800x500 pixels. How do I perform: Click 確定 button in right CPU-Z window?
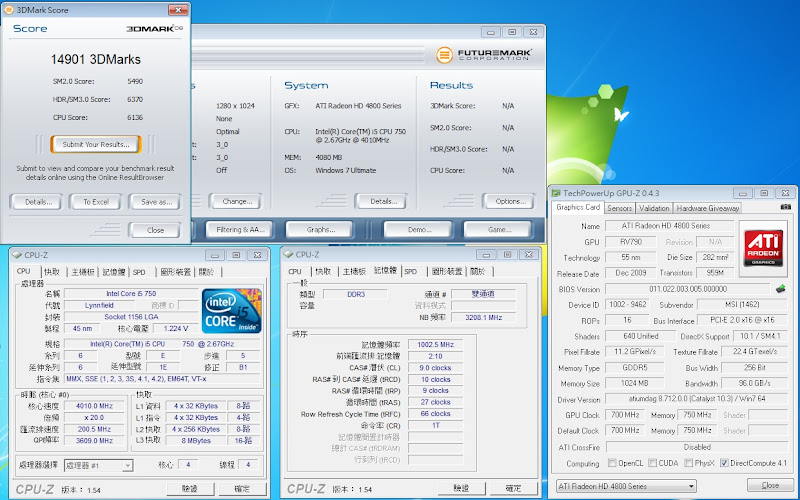click(x=513, y=488)
